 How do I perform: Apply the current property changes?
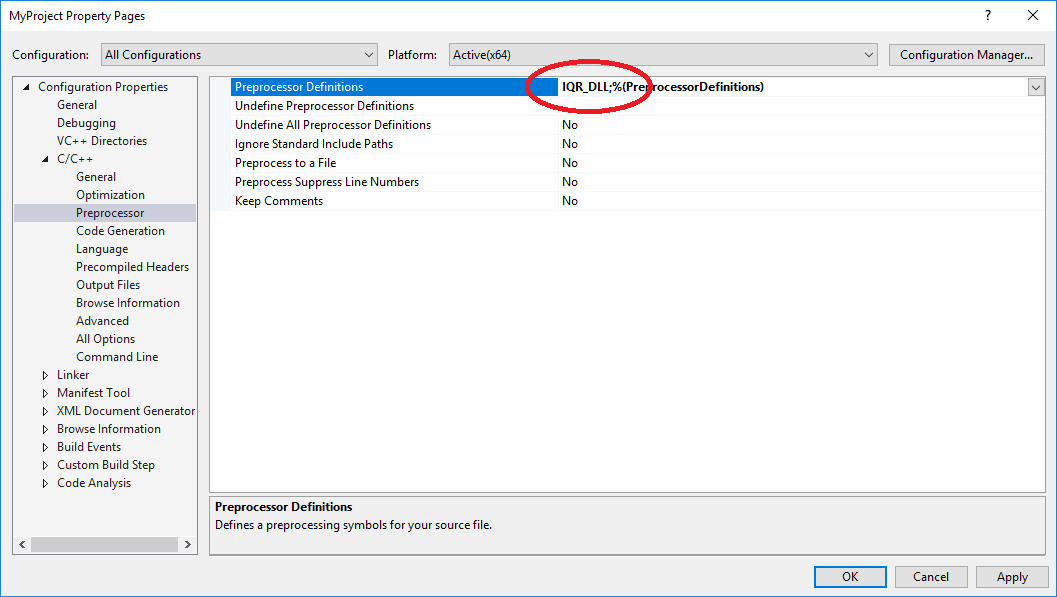click(x=1012, y=576)
